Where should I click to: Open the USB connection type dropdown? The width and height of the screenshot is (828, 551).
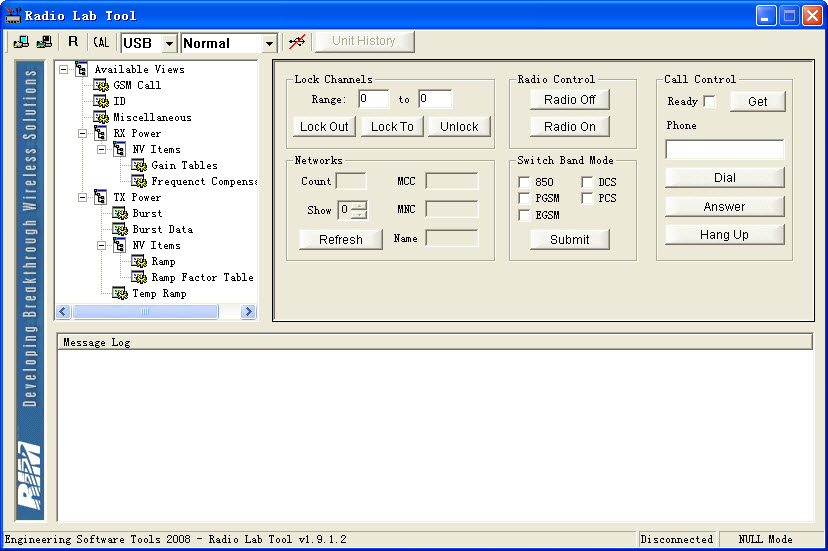tap(169, 43)
